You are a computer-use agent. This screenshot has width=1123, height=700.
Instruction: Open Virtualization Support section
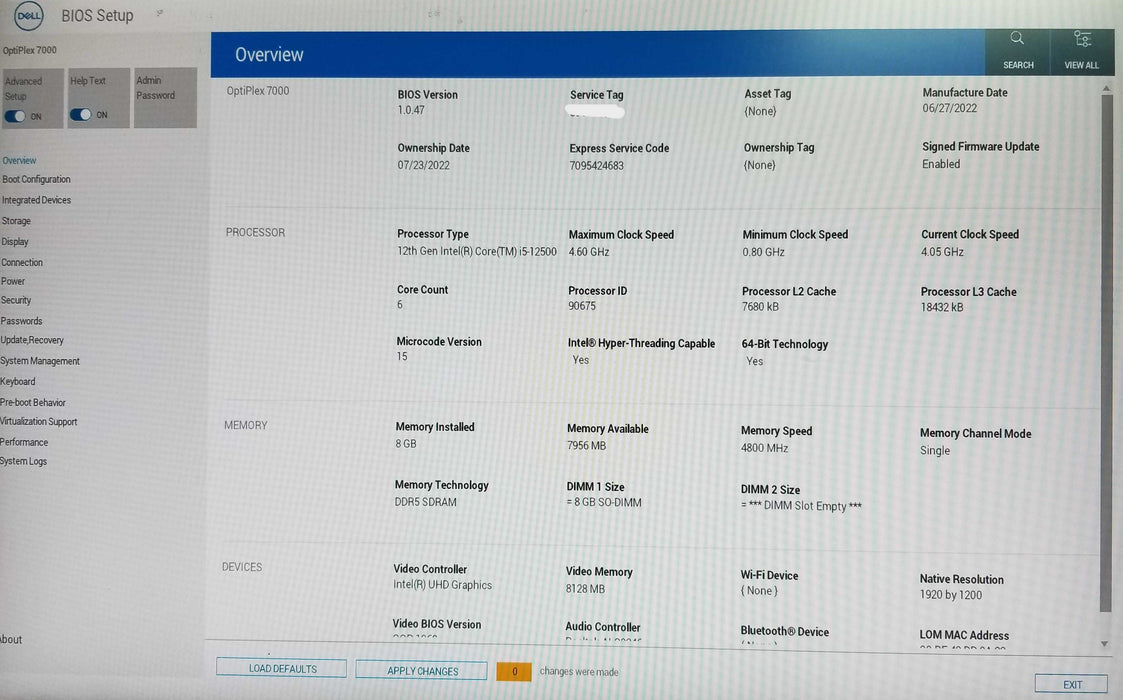[x=39, y=422]
